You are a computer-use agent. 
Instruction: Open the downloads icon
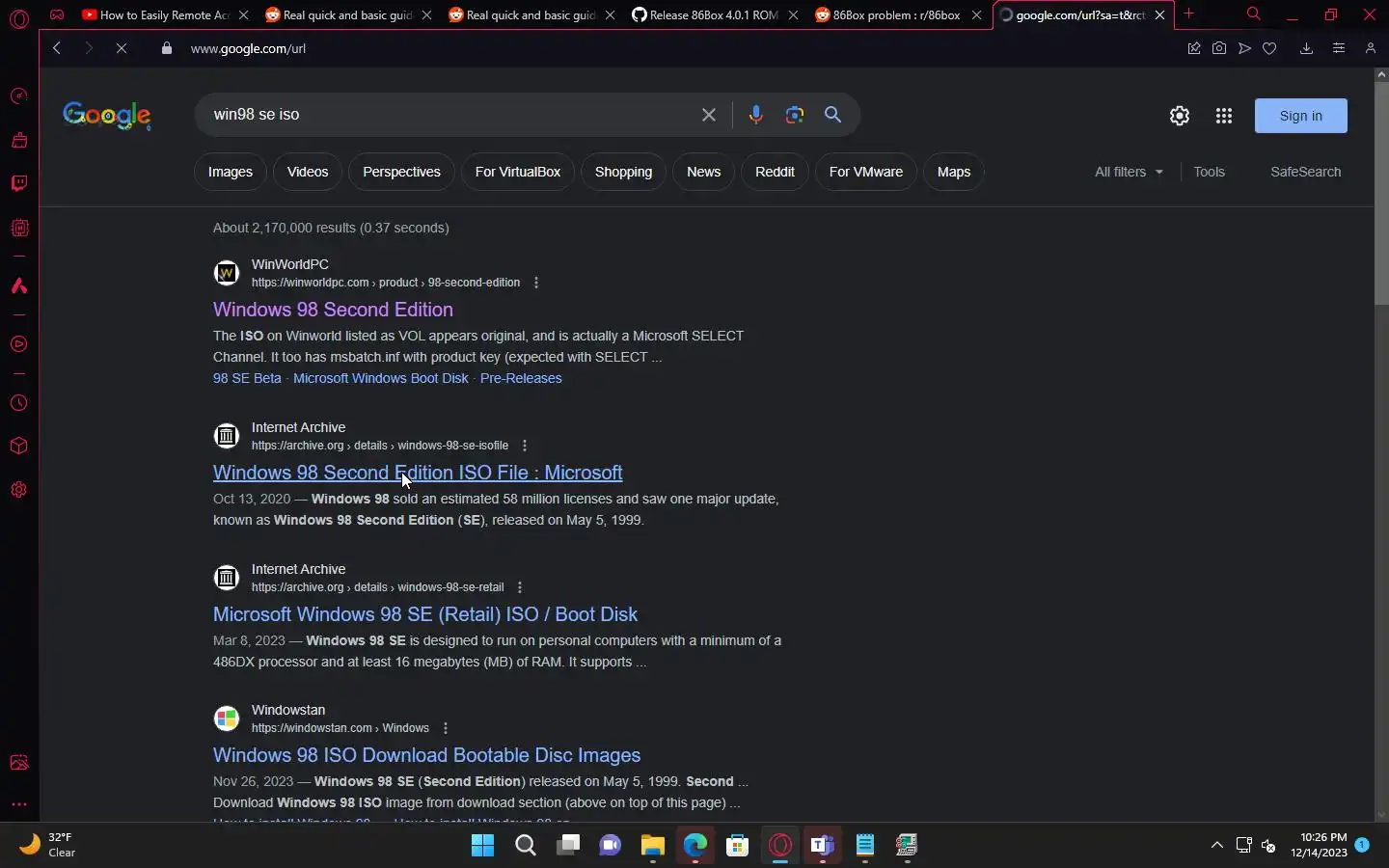[1307, 48]
